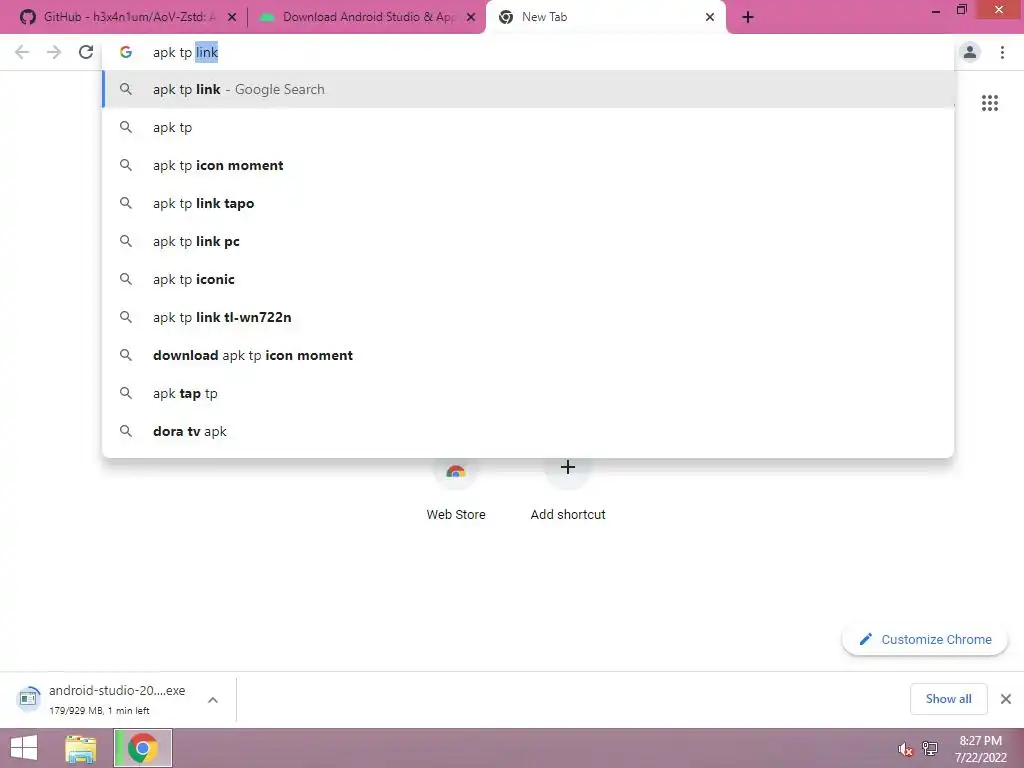Image resolution: width=1024 pixels, height=768 pixels.
Task: Pick suggestion 'apk tp icon moment'
Action: [x=528, y=165]
